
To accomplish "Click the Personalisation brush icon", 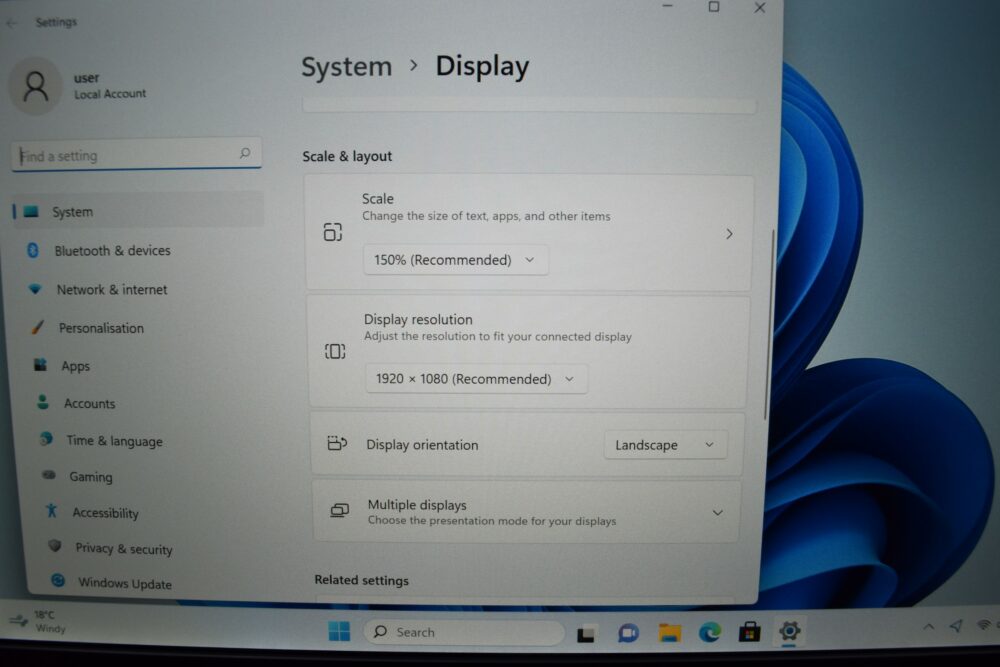I will (x=38, y=328).
